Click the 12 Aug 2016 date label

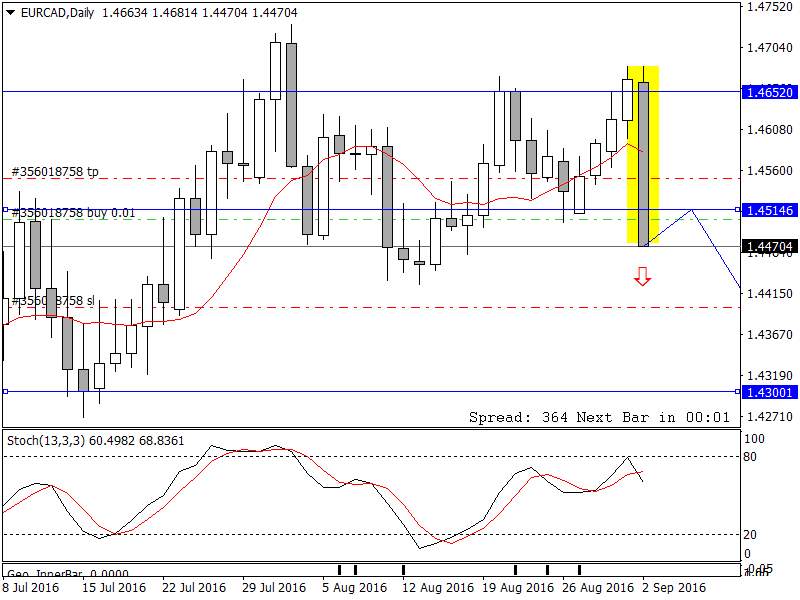pos(438,588)
